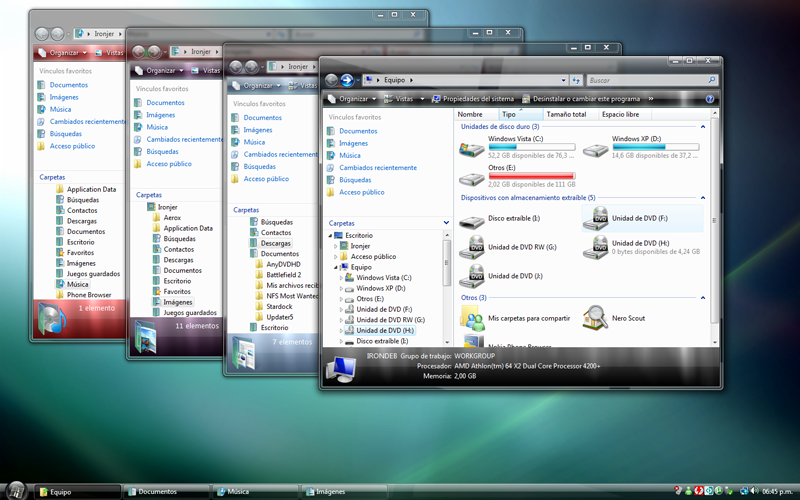Select Unidad de DVD (H:) in the file pane
This screenshot has width=800, height=500.
[x=642, y=247]
